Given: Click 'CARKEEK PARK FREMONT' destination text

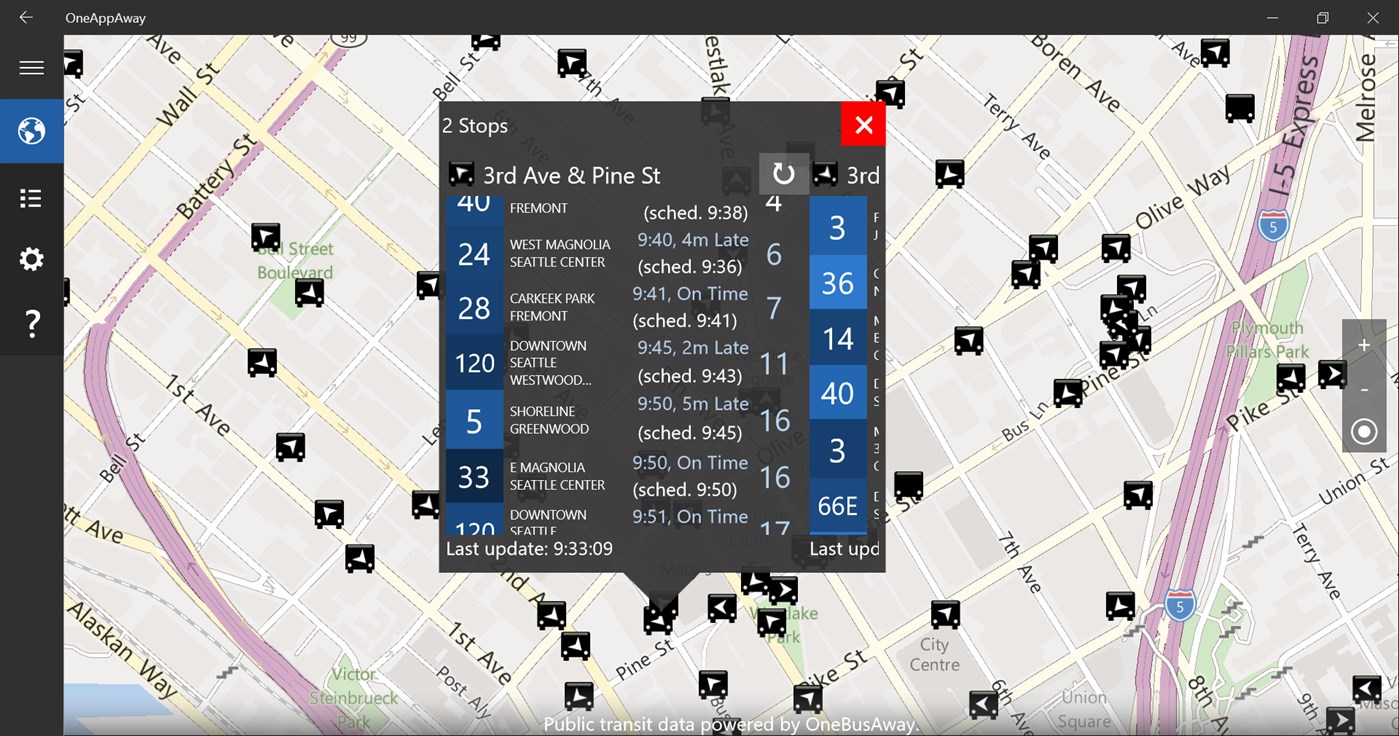Looking at the screenshot, I should (552, 307).
